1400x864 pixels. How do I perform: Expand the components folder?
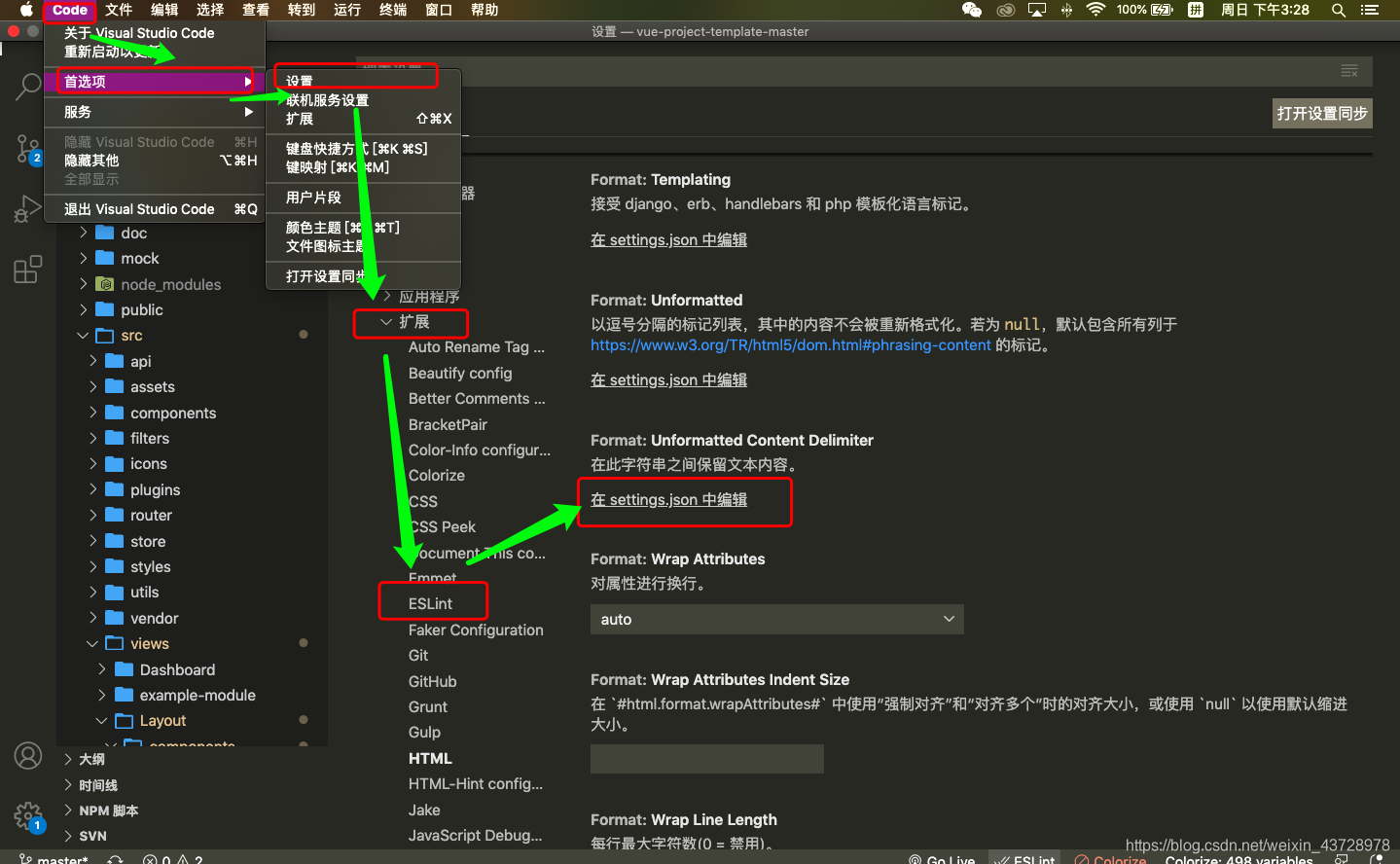(93, 413)
